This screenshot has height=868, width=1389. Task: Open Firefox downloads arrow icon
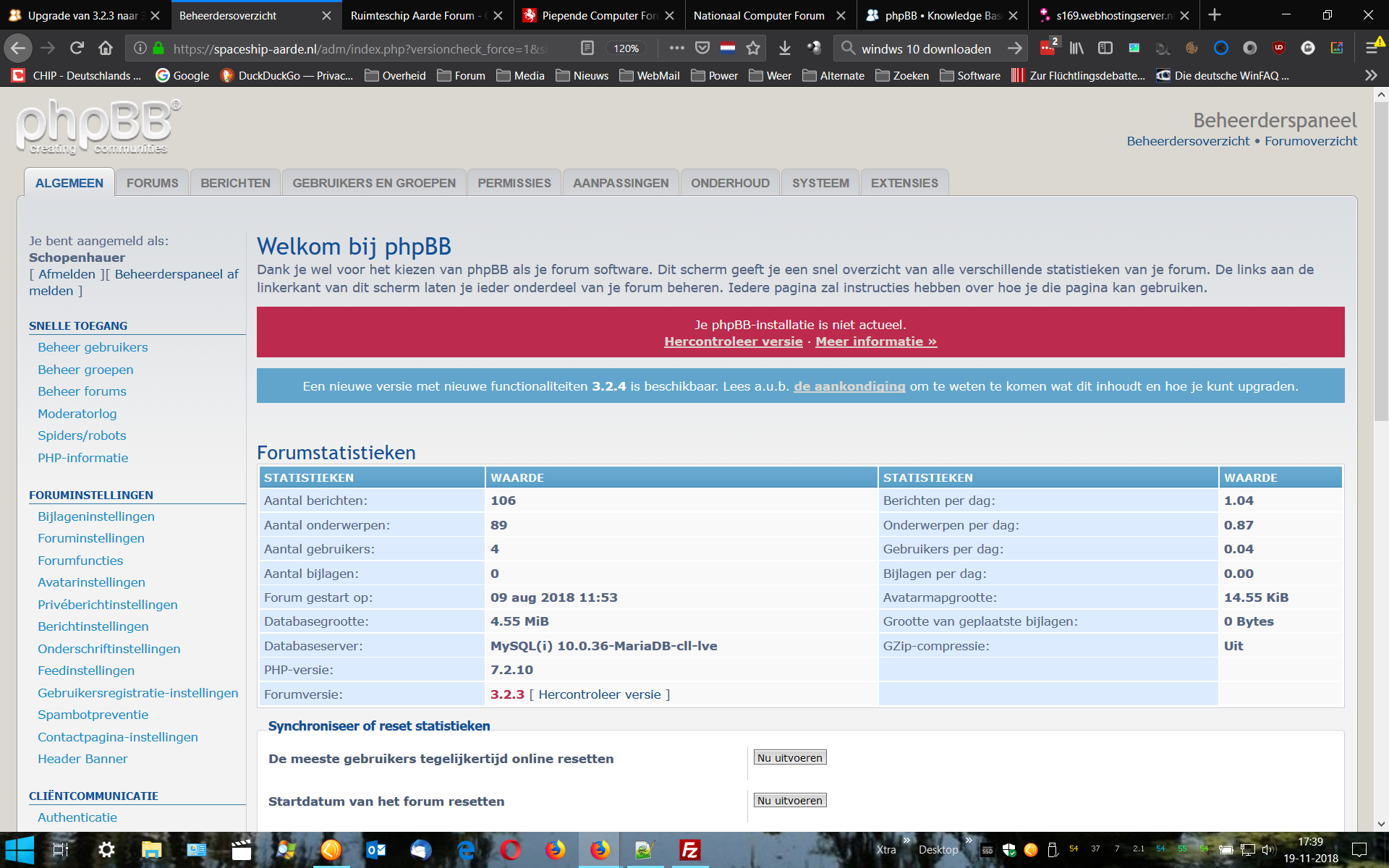(x=785, y=48)
